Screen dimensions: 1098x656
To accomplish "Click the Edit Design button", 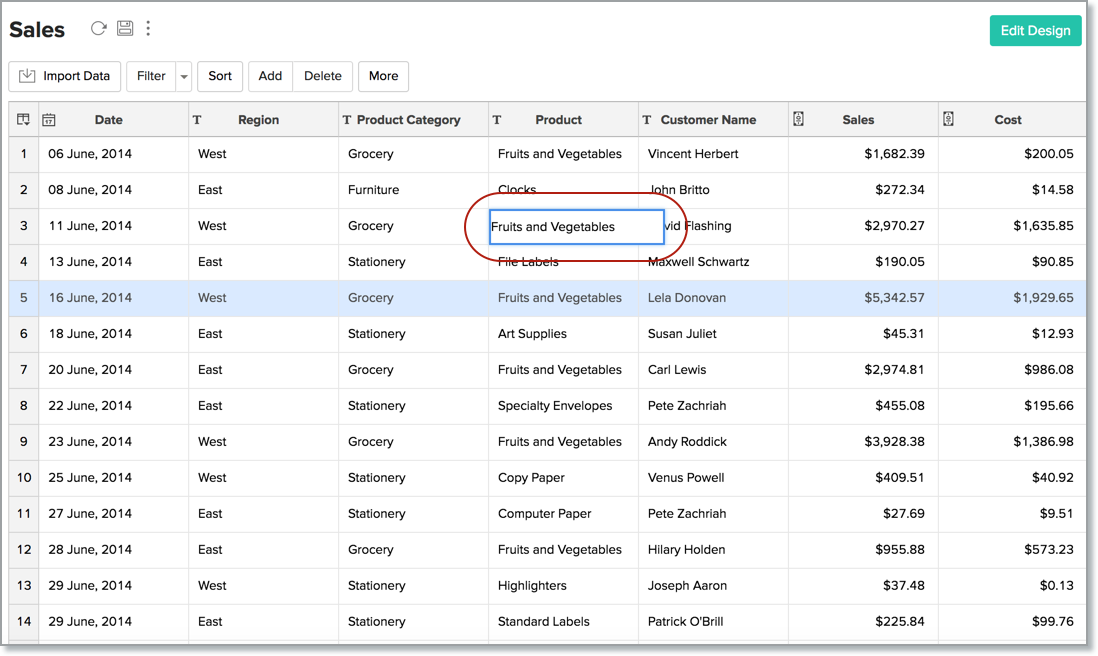I will [x=1035, y=30].
